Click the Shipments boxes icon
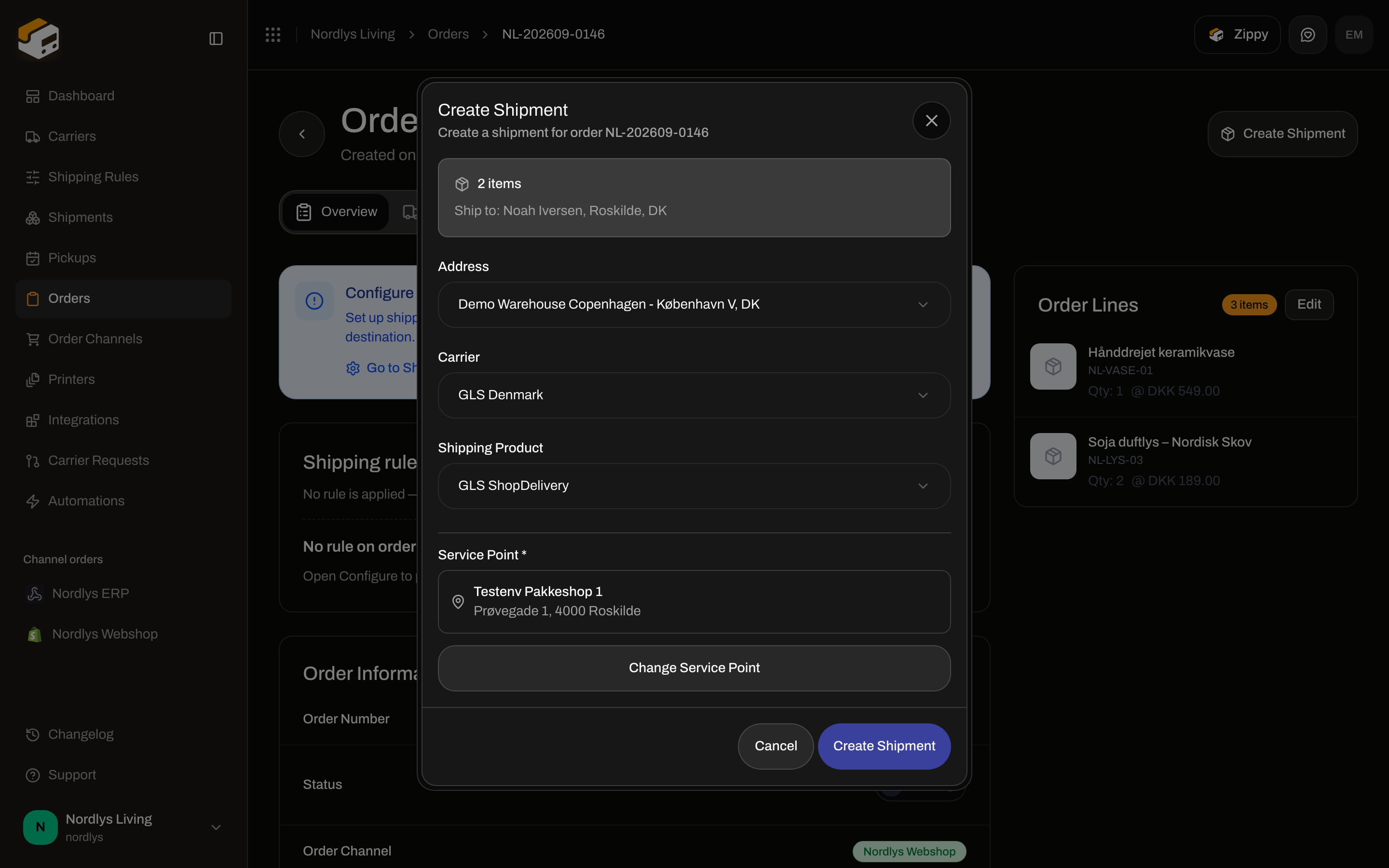Viewport: 1389px width, 868px height. click(33, 217)
